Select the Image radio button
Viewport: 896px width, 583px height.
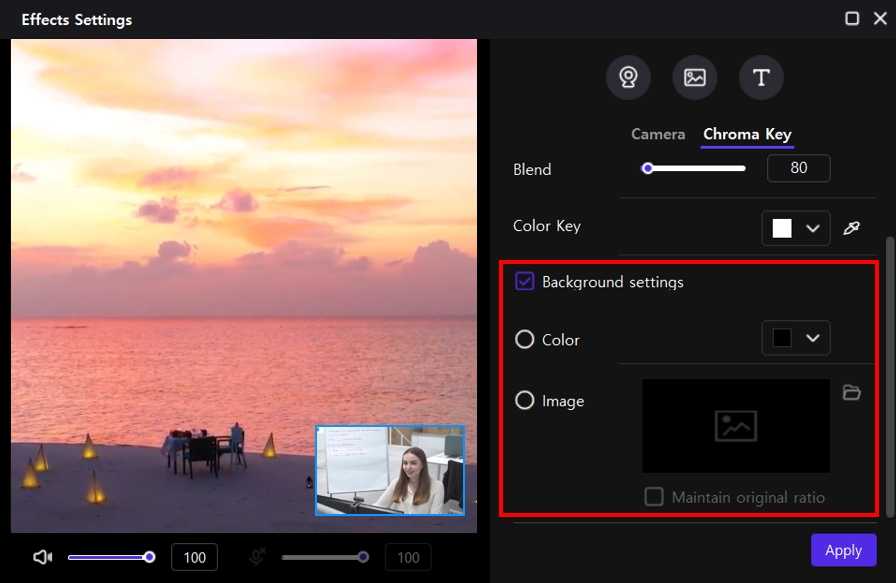525,401
